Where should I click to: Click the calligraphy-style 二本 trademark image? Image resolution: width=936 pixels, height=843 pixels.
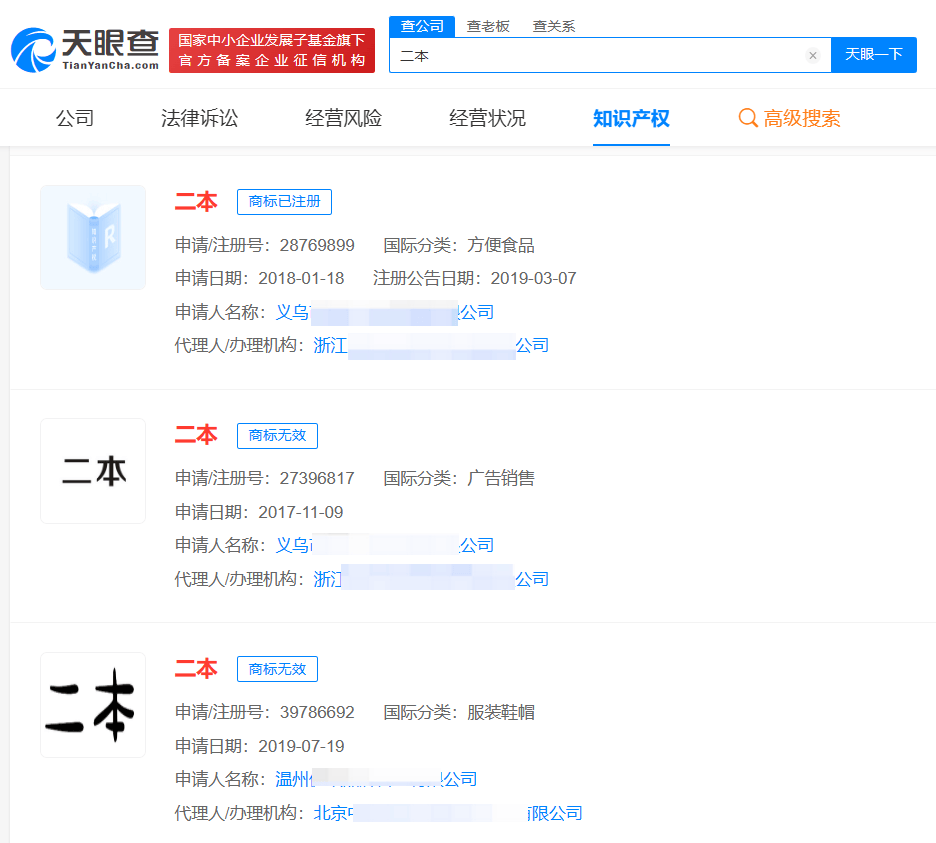(93, 705)
